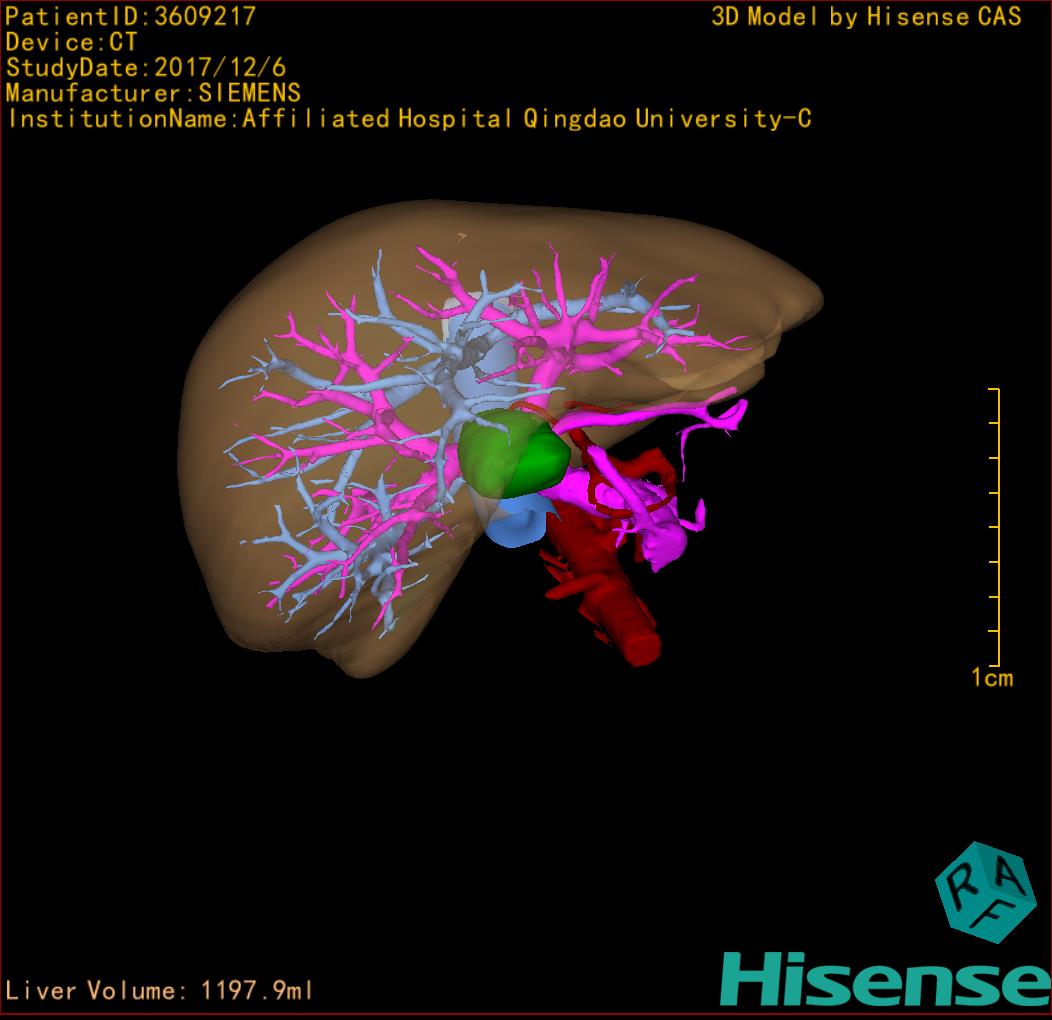Click the InstitutionName overlay text
This screenshot has height=1020, width=1052.
pyautogui.click(x=408, y=119)
